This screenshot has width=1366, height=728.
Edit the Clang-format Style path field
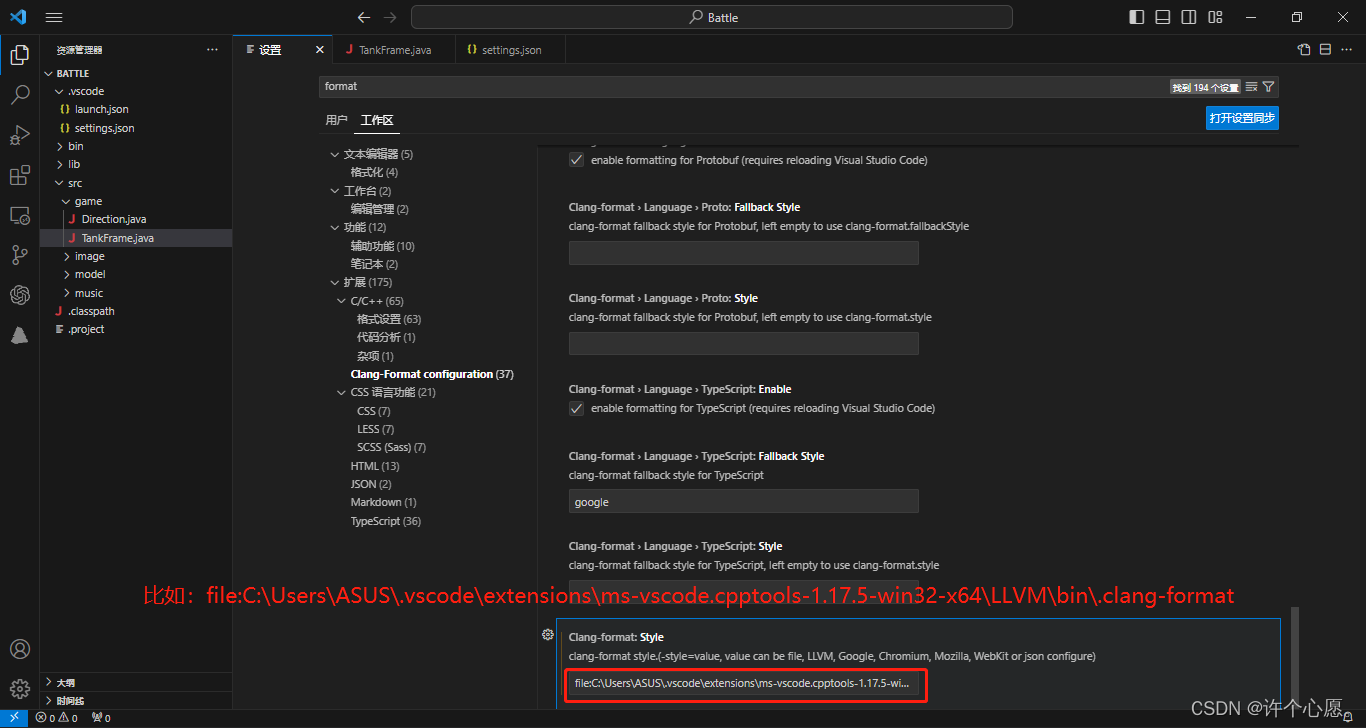[744, 683]
